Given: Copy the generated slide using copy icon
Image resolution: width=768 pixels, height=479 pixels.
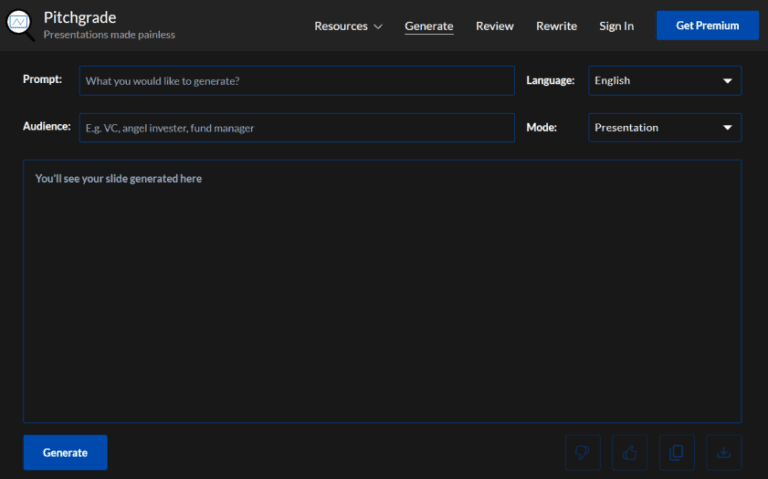Looking at the screenshot, I should point(676,452).
